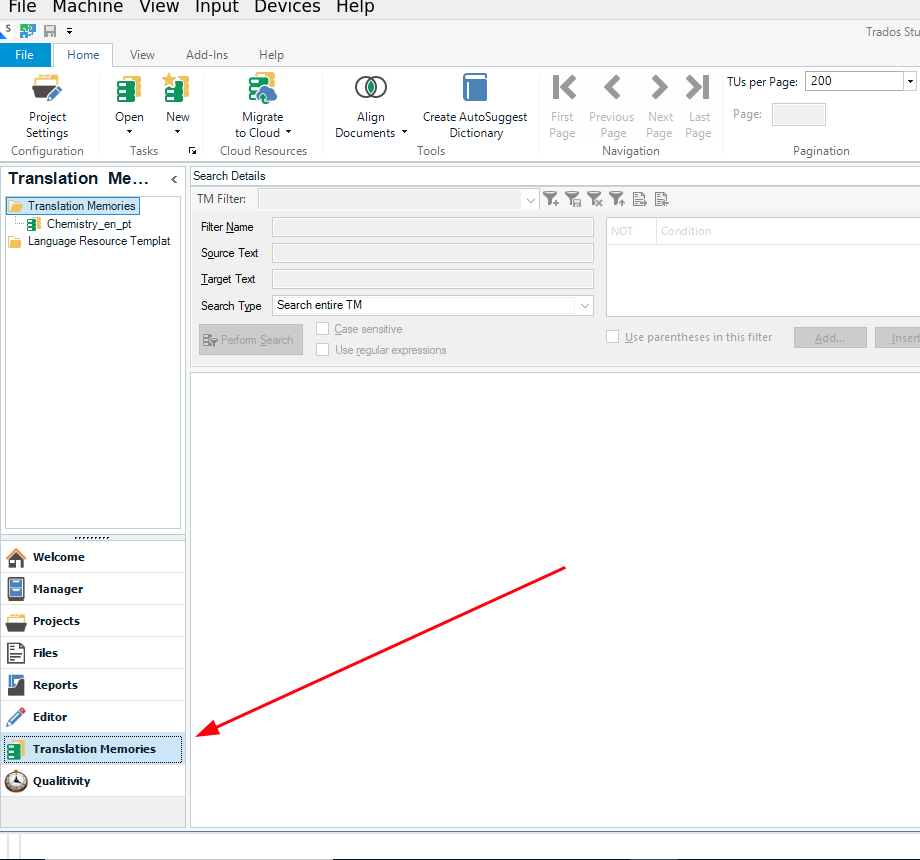Click the delete filter funnel icon
The width and height of the screenshot is (920, 860).
[595, 199]
